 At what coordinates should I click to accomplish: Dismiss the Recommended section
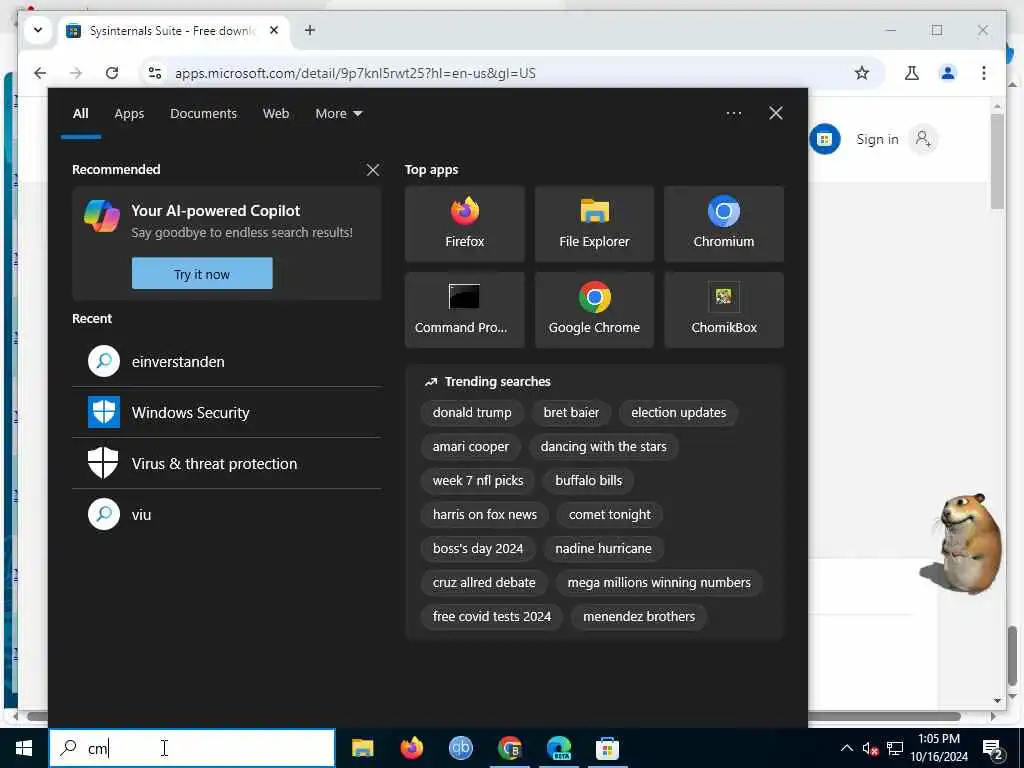[373, 170]
